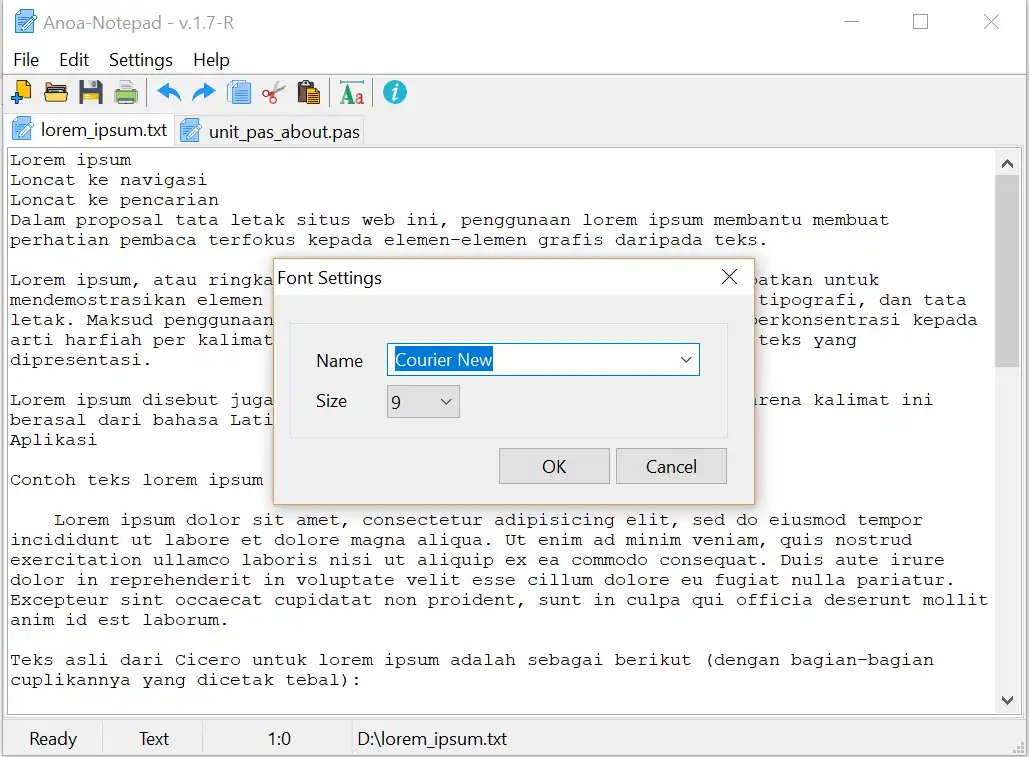Viewport: 1029px width, 757px height.
Task: Expand the font Size dropdown
Action: 423,401
